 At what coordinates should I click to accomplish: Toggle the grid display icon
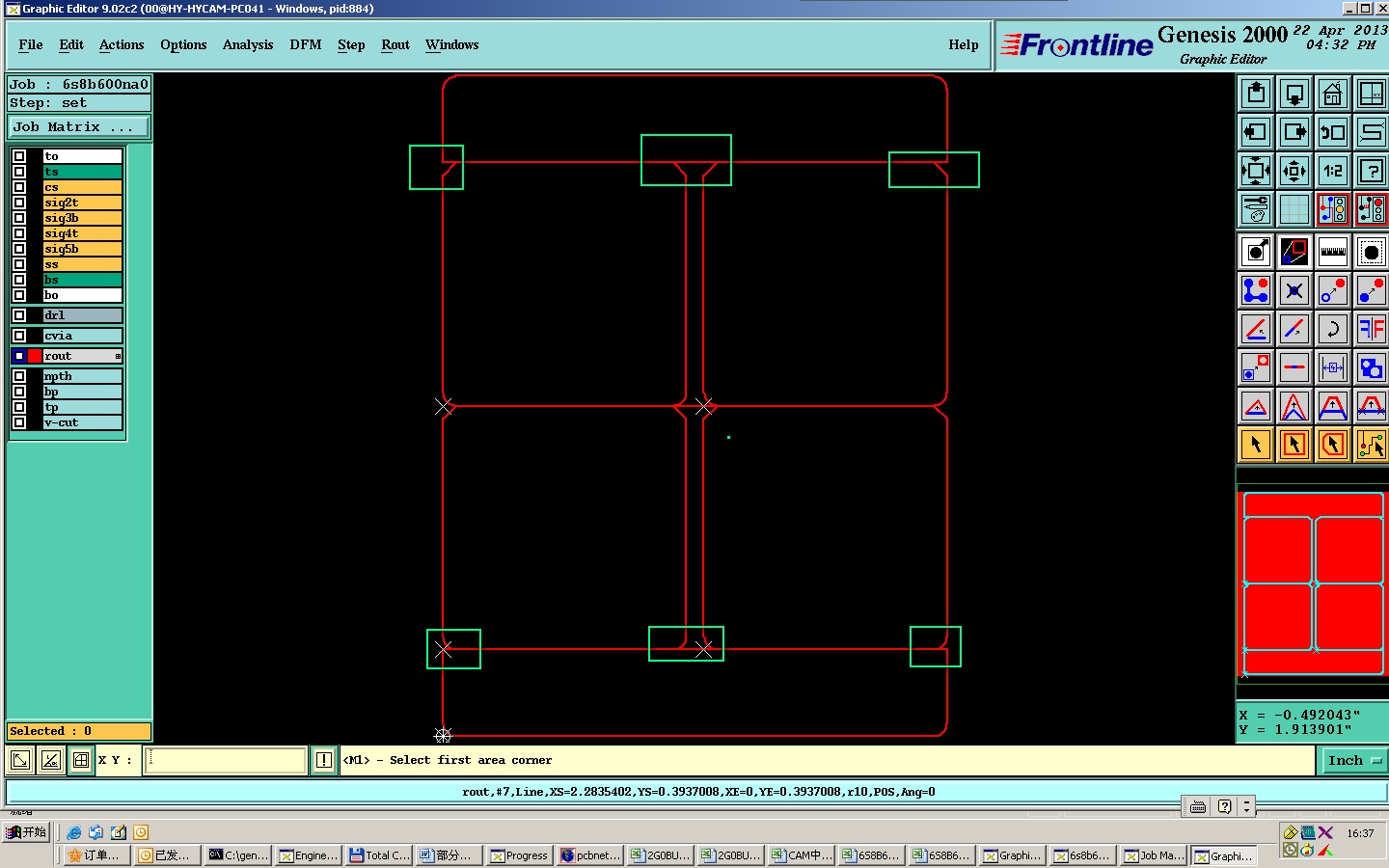point(1294,209)
